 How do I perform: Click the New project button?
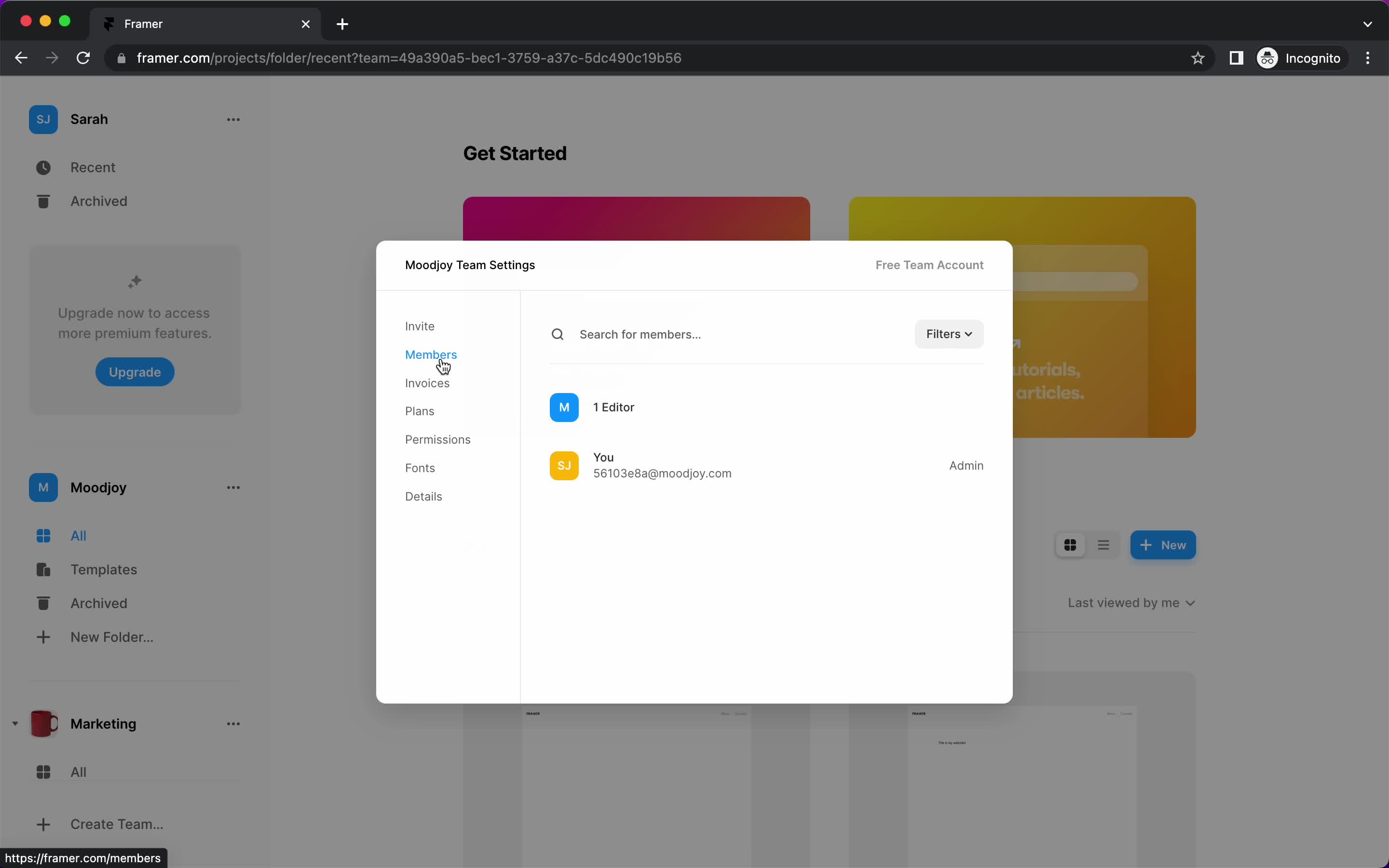(1162, 545)
